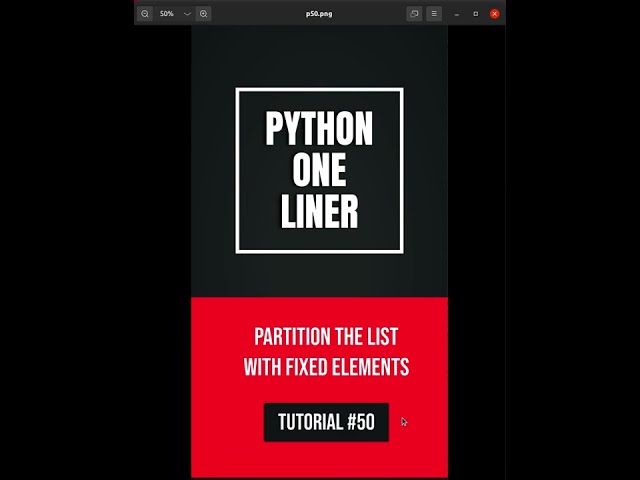Click the zoom out magnifier icon
The image size is (640, 480).
click(x=144, y=14)
